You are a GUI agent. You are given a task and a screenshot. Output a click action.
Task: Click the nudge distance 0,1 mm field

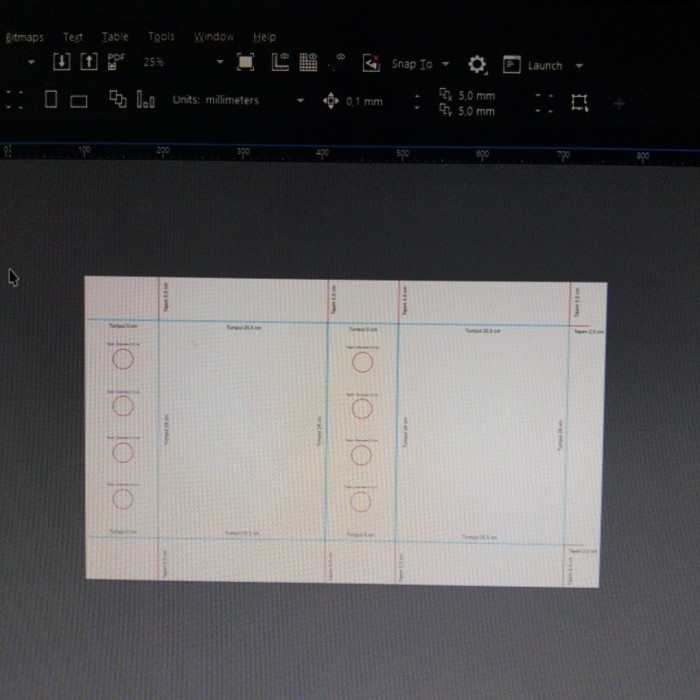click(365, 101)
